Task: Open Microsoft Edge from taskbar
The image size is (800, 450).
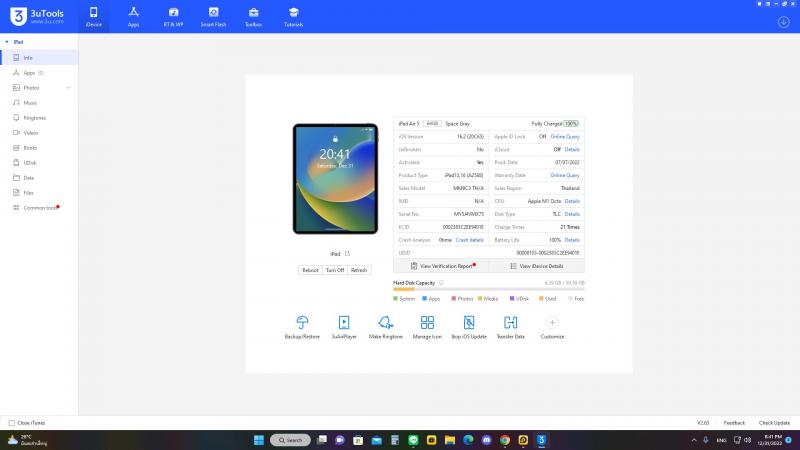Action: click(468, 440)
